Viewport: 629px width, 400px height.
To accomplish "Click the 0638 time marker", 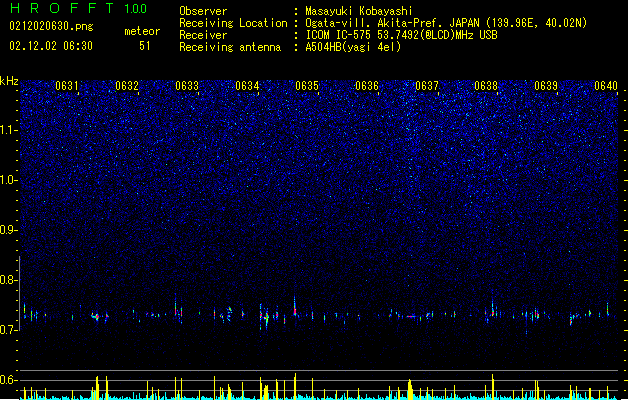I will click(486, 86).
